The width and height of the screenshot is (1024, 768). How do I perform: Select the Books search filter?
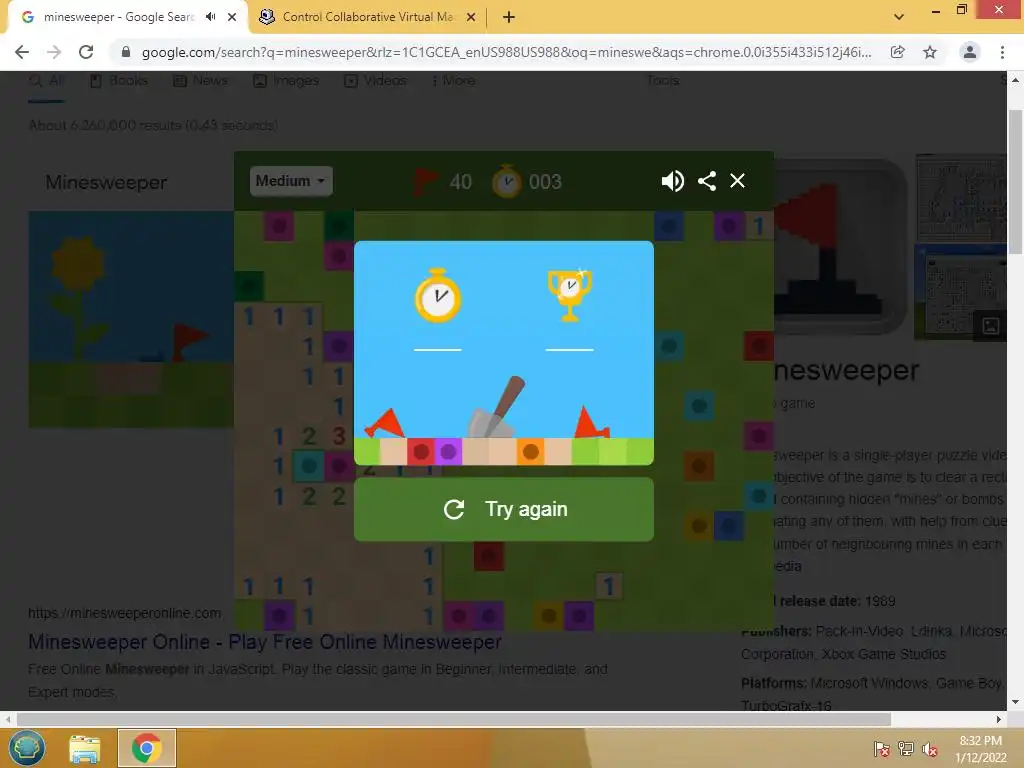[119, 81]
